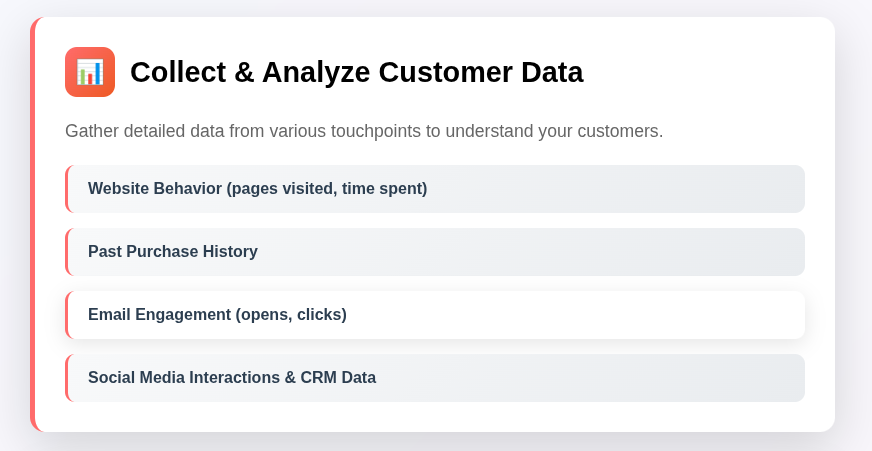Click empty right side of Email Engagement row
This screenshot has height=451, width=872.
pyautogui.click(x=612, y=315)
